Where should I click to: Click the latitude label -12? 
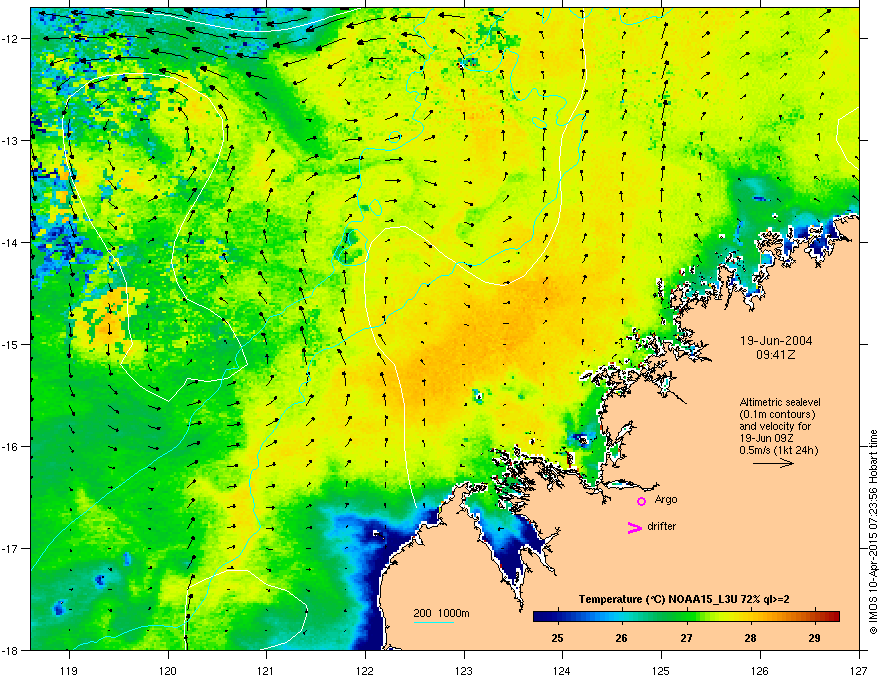(10, 38)
